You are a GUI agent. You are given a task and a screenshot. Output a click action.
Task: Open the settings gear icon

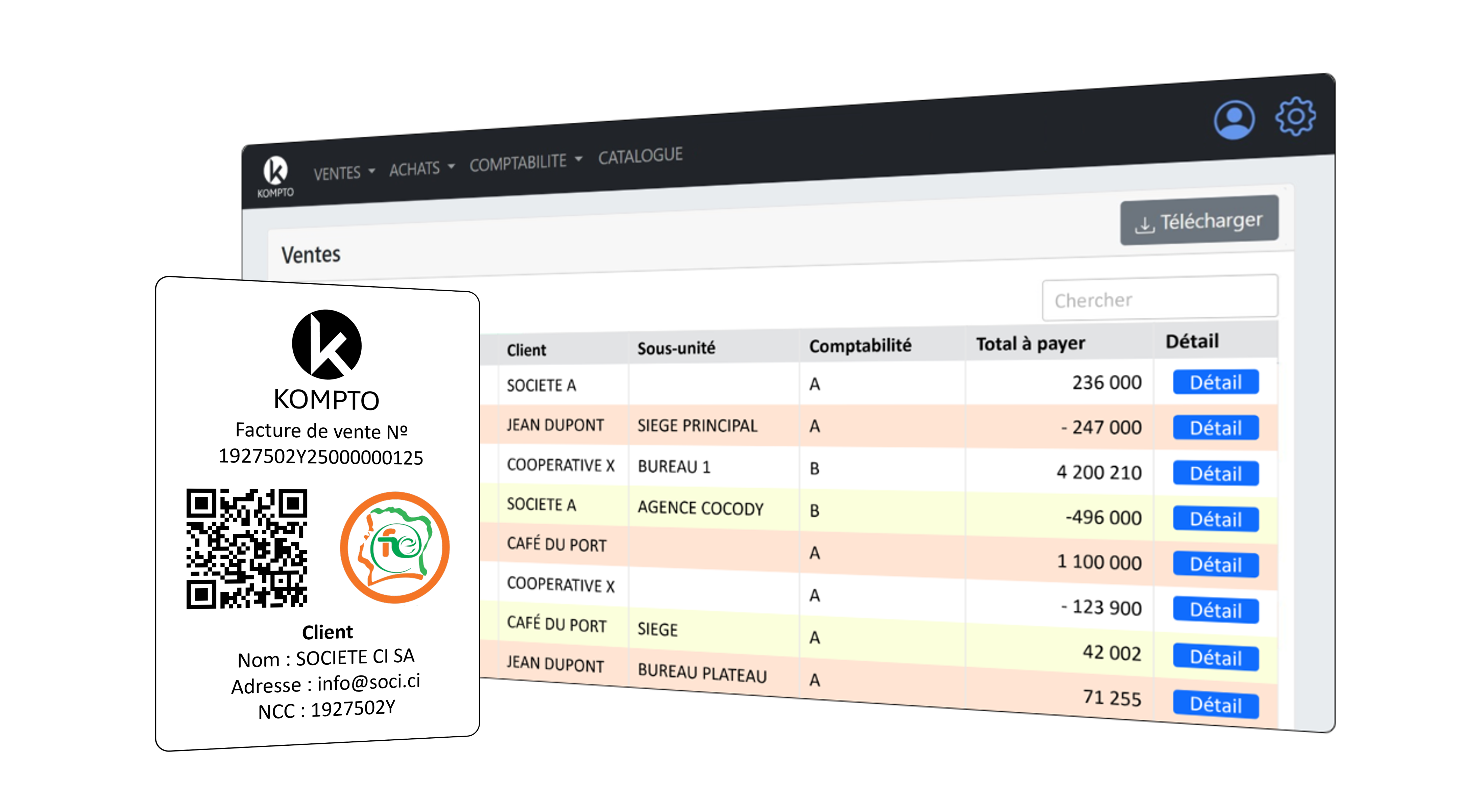click(1295, 116)
